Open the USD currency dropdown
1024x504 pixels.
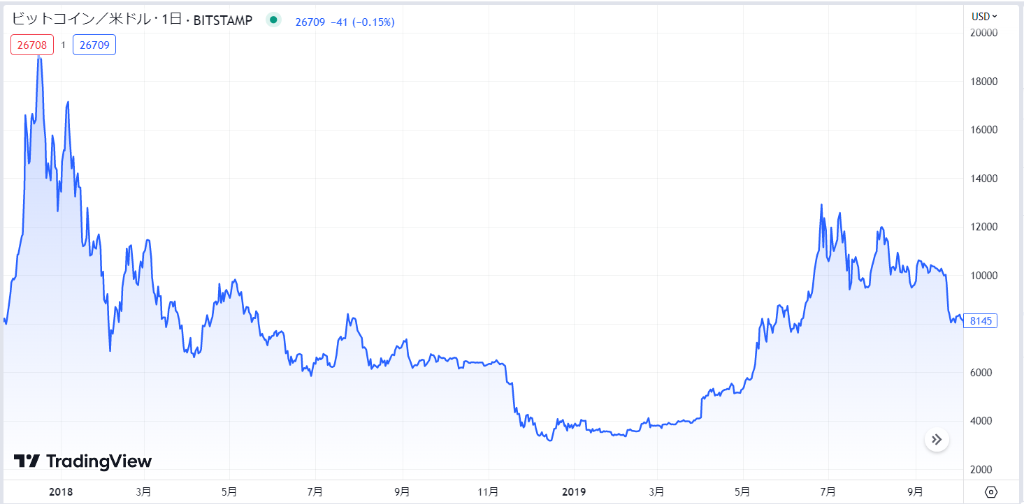tap(984, 16)
